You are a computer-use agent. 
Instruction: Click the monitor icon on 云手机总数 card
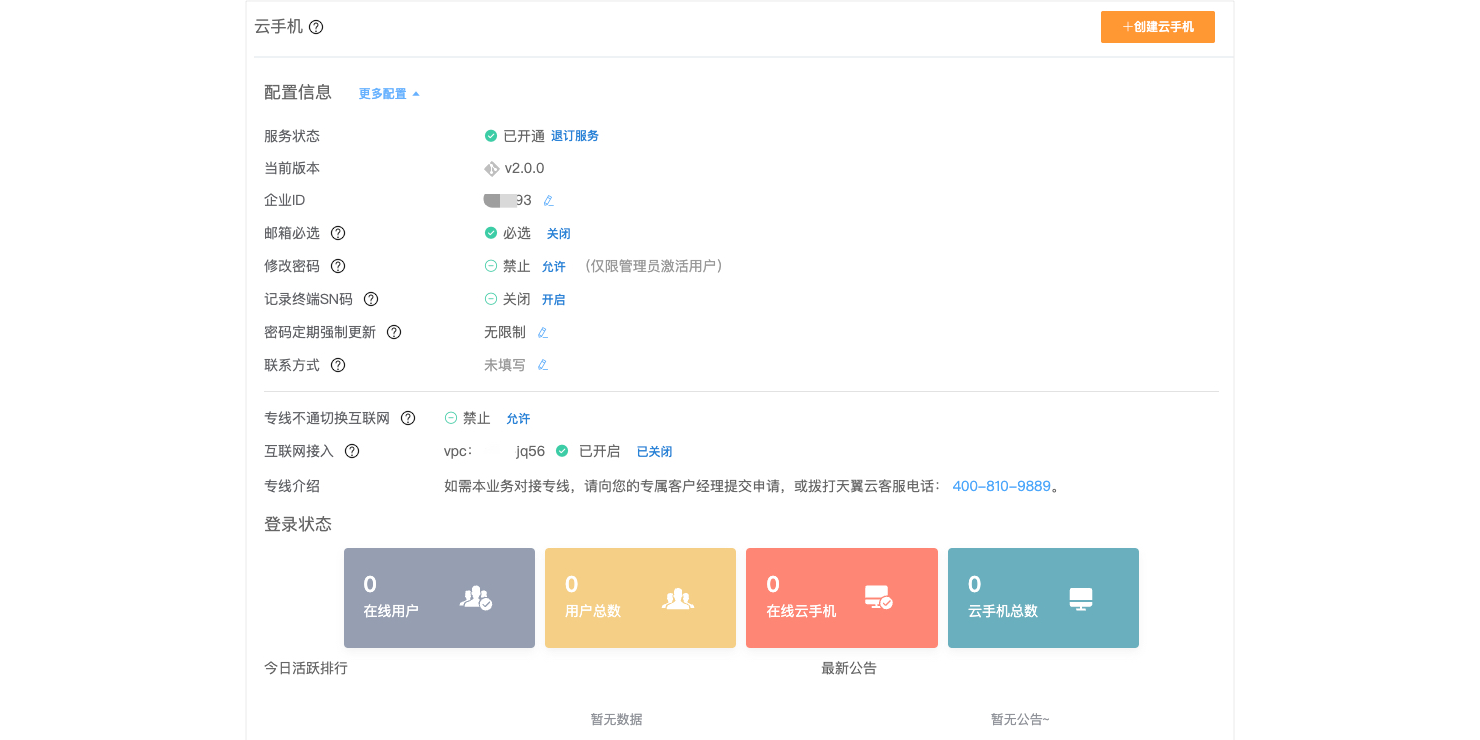click(x=1081, y=597)
